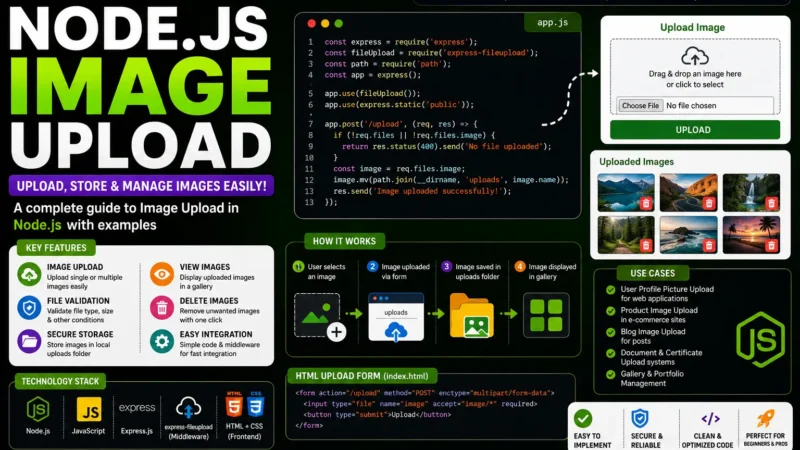Click the JavaScript JS logo

89,409
